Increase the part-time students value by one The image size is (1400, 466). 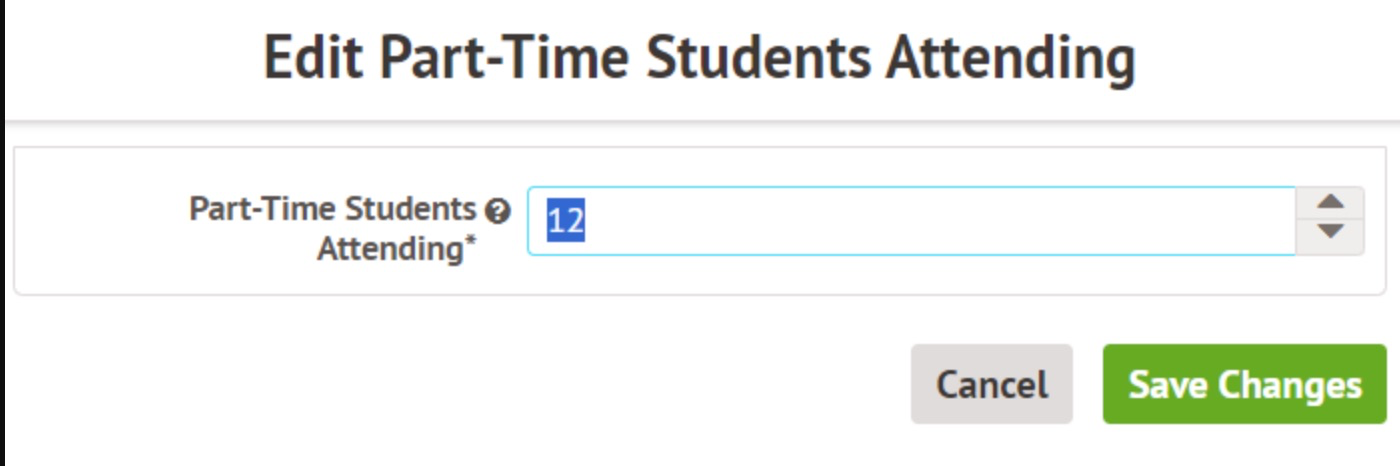1329,202
